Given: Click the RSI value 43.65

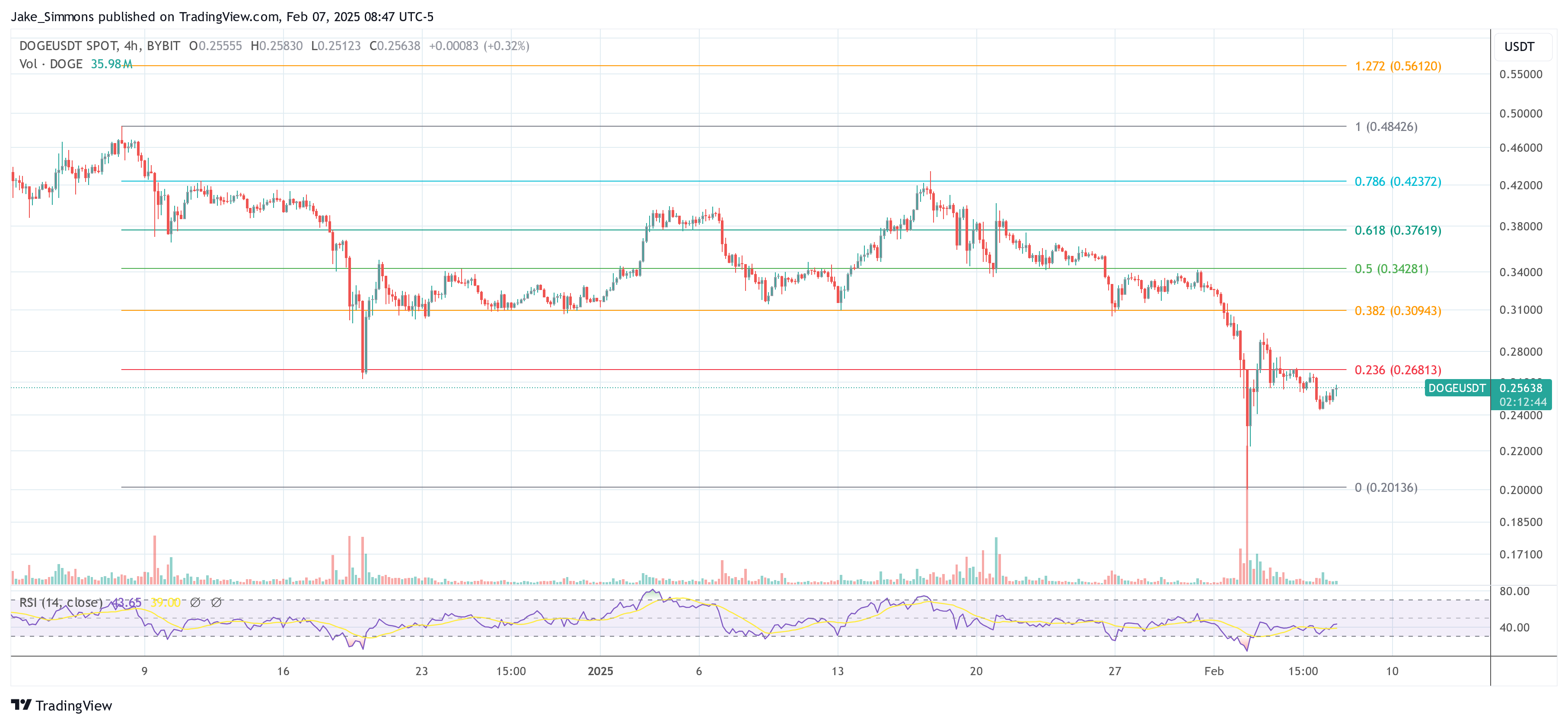Looking at the screenshot, I should pyautogui.click(x=126, y=603).
